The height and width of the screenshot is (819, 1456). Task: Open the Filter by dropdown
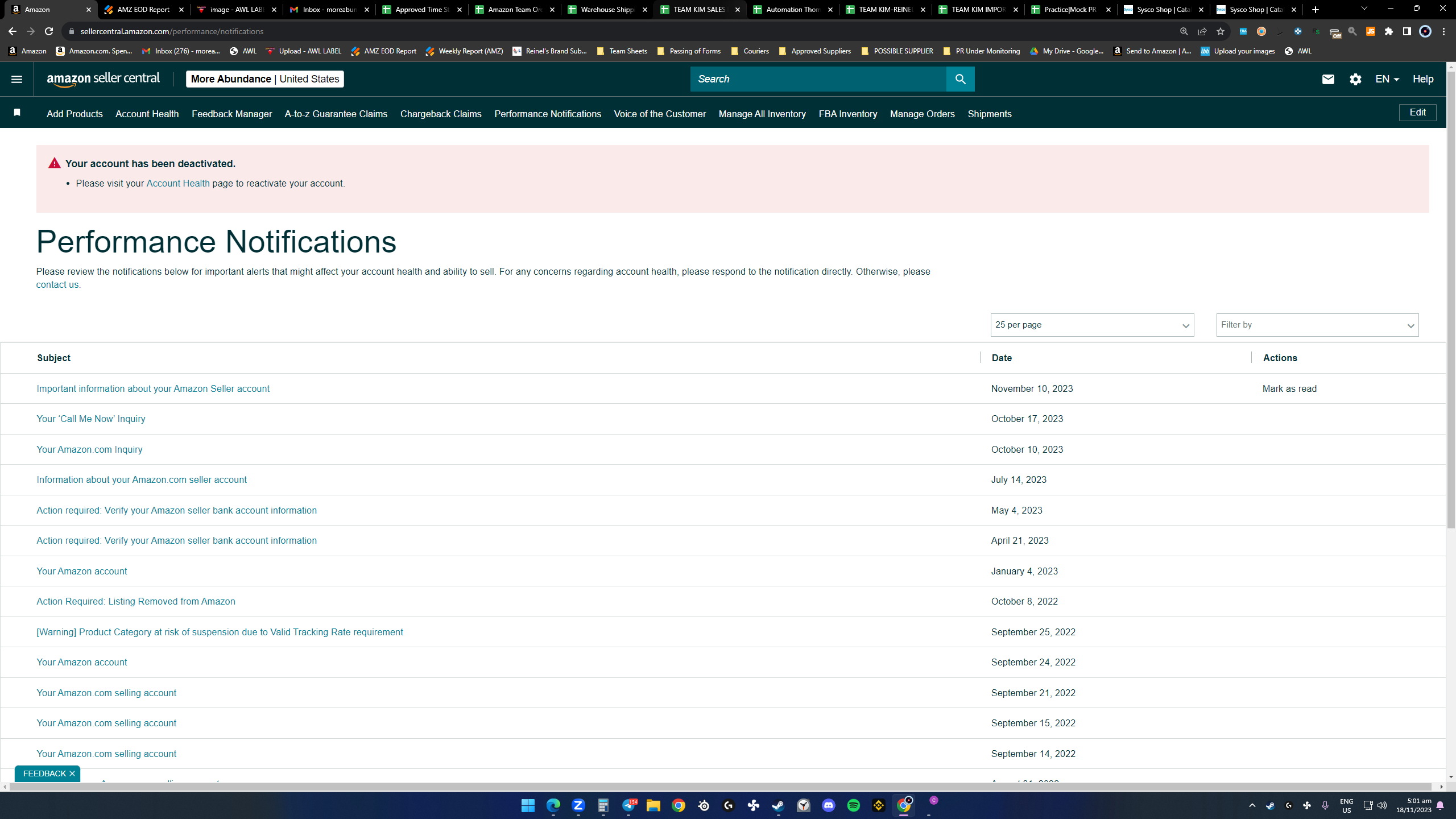click(x=1317, y=325)
